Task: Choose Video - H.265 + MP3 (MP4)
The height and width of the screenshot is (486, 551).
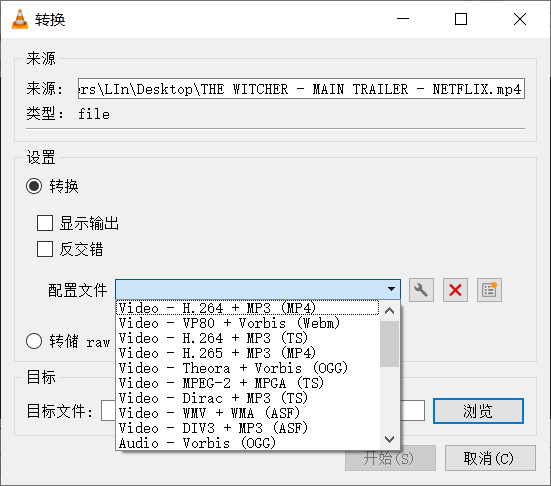Action: [x=248, y=353]
